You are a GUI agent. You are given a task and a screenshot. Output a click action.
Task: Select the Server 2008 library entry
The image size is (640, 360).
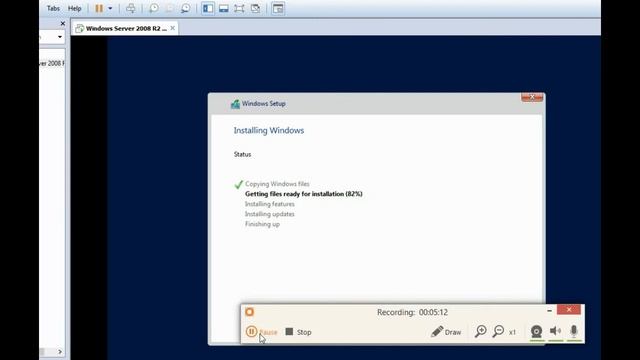coord(52,63)
